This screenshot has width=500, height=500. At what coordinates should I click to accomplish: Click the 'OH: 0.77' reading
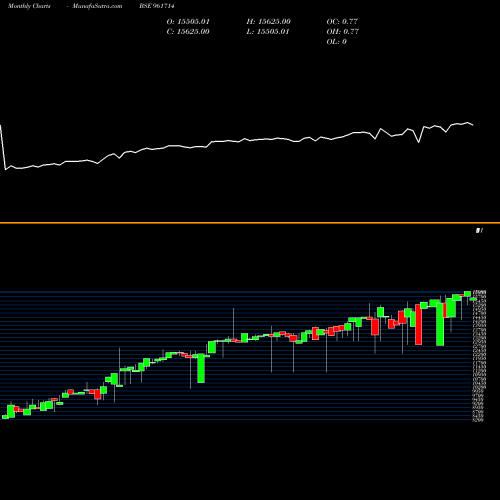coord(342,32)
